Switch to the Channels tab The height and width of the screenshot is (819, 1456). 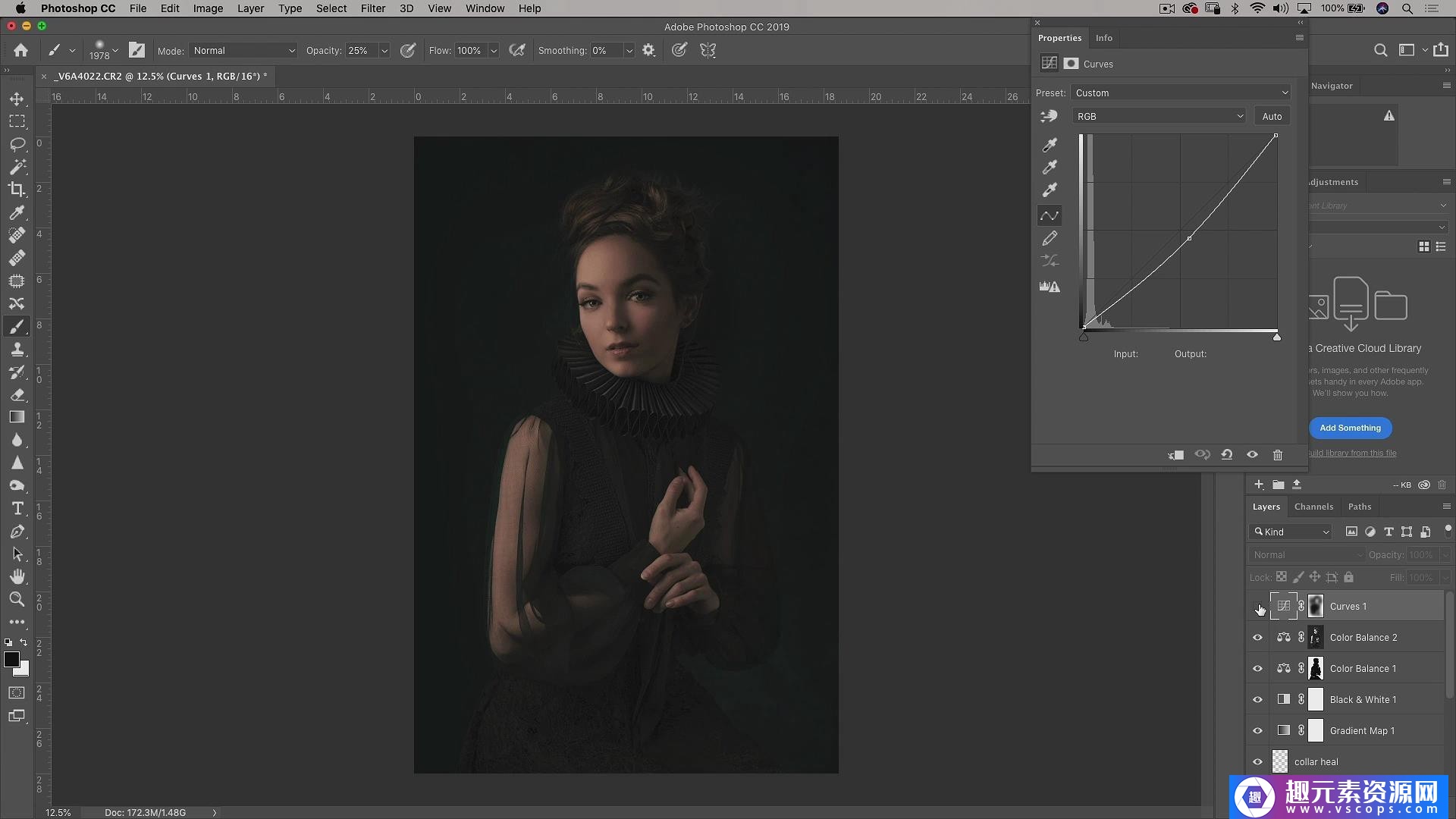pyautogui.click(x=1313, y=507)
